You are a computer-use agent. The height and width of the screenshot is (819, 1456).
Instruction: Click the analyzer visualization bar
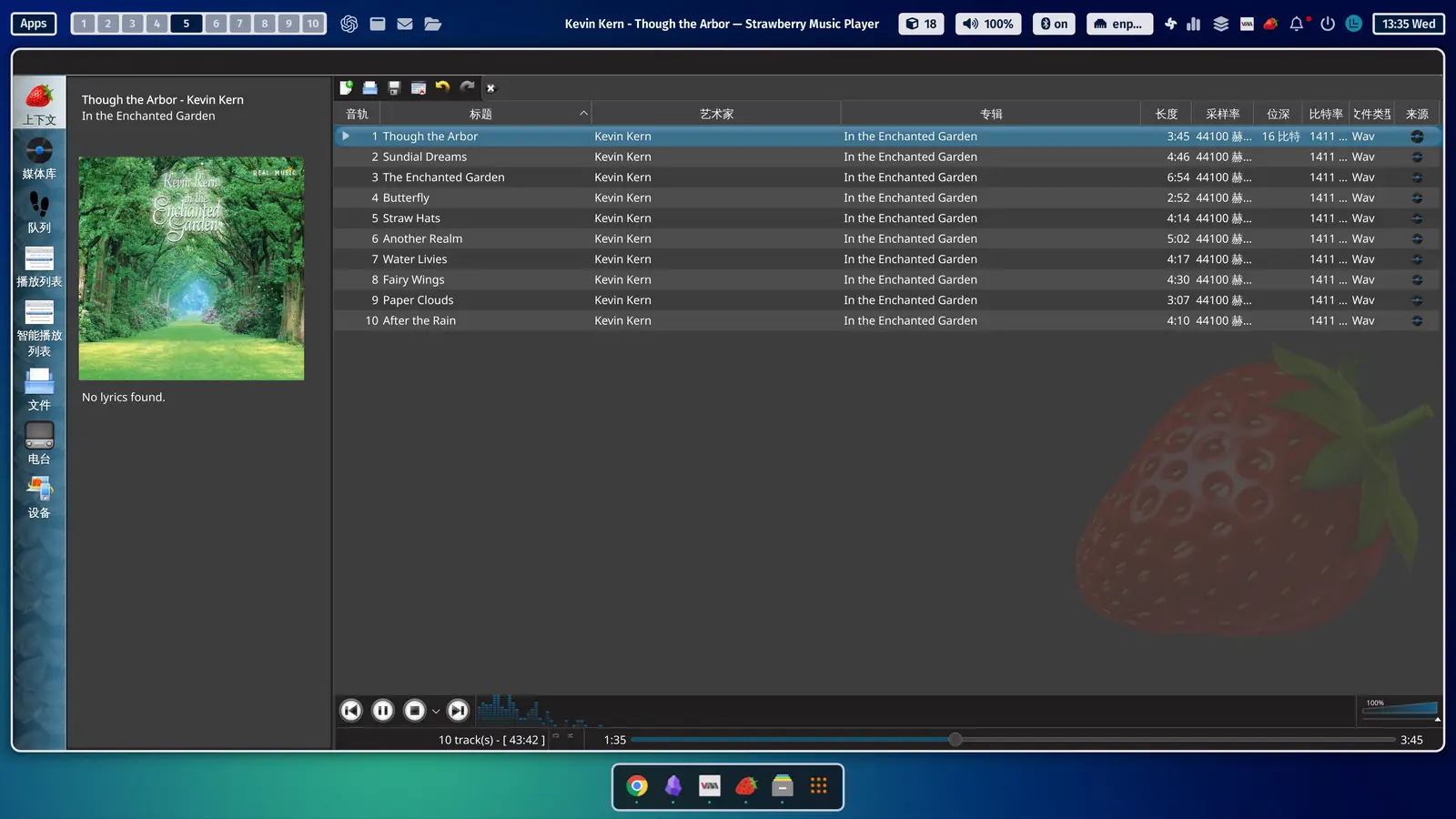coord(915,710)
